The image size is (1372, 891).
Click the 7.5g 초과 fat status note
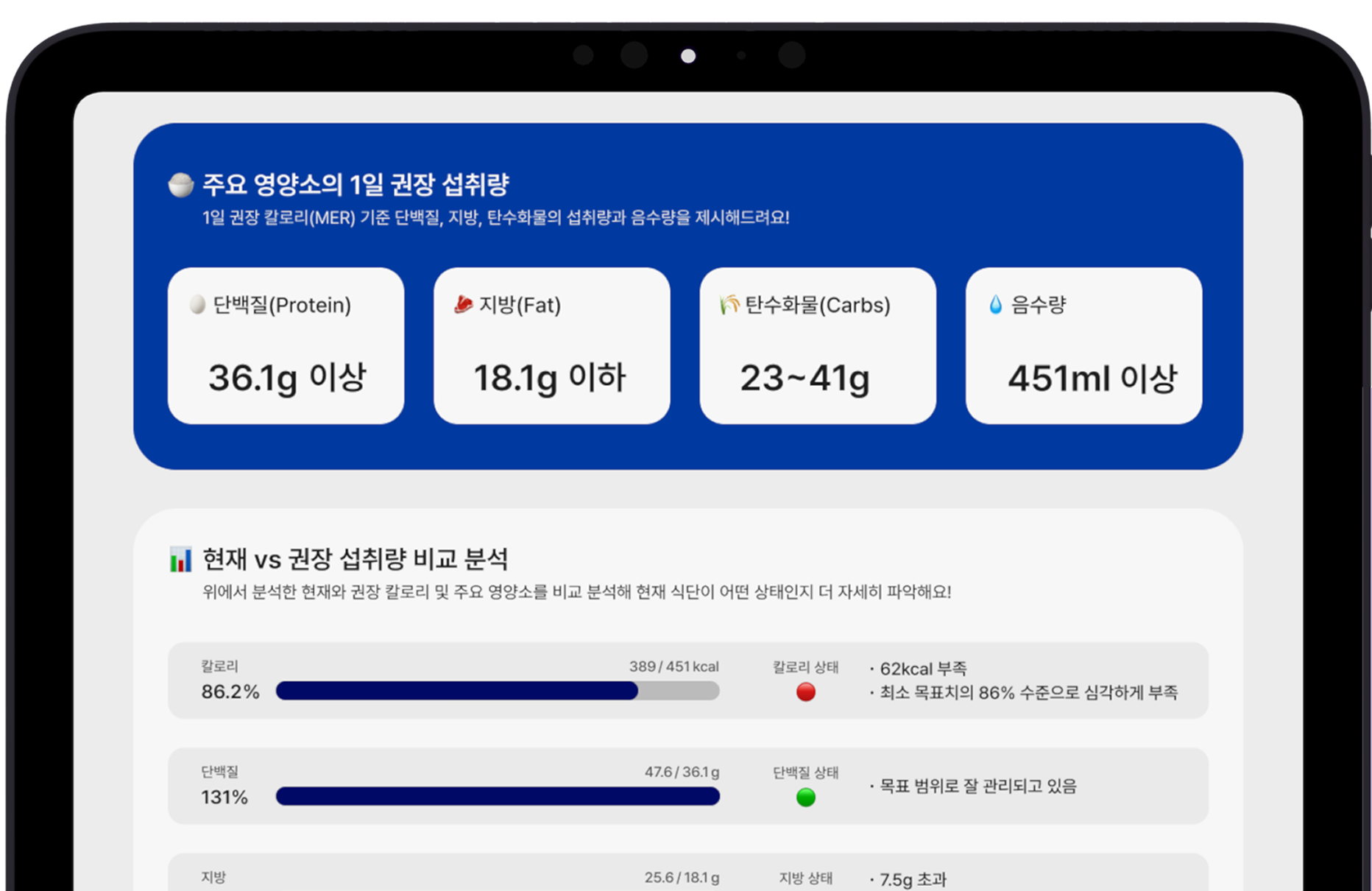tap(913, 879)
